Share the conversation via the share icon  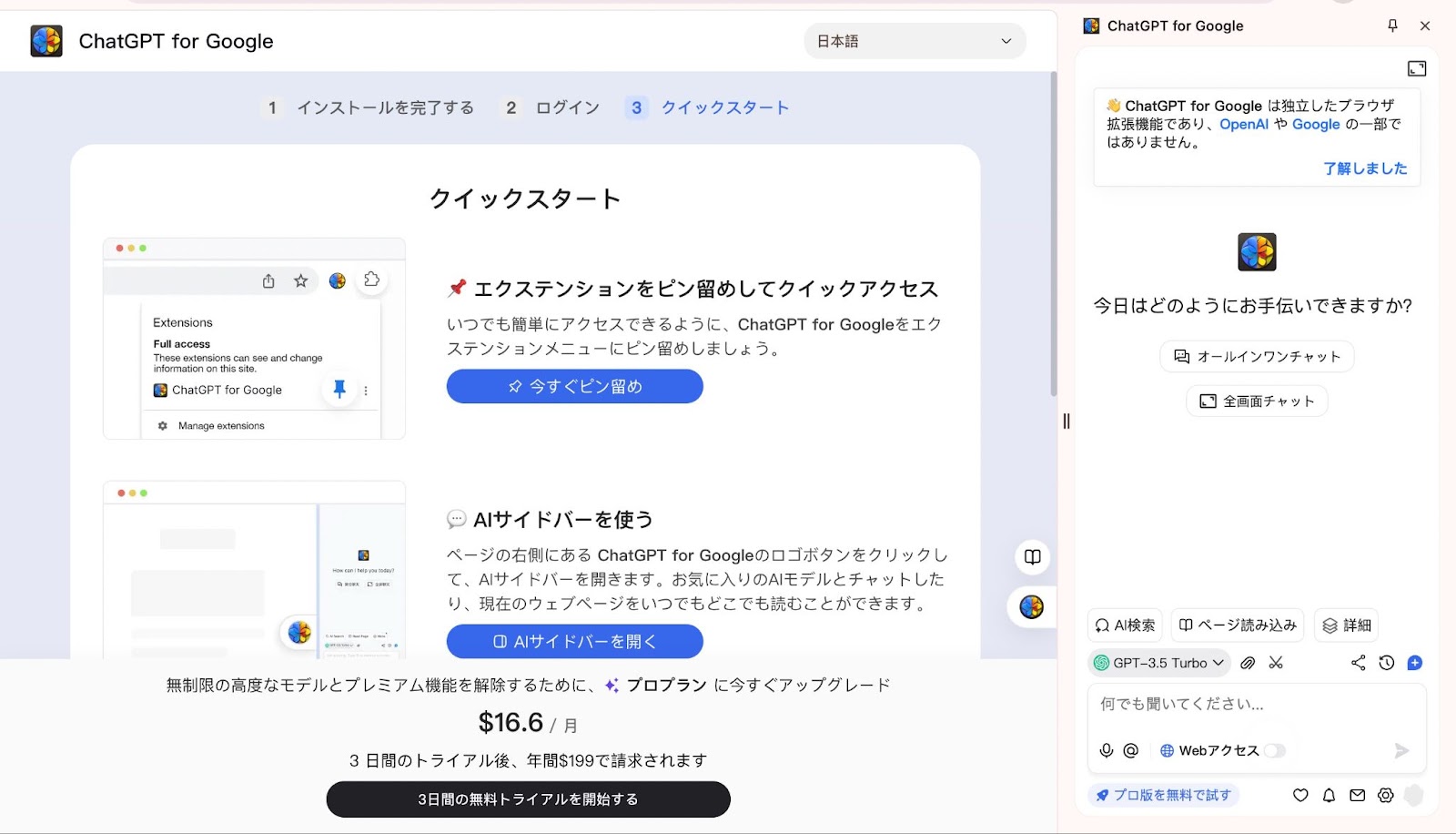point(1358,663)
